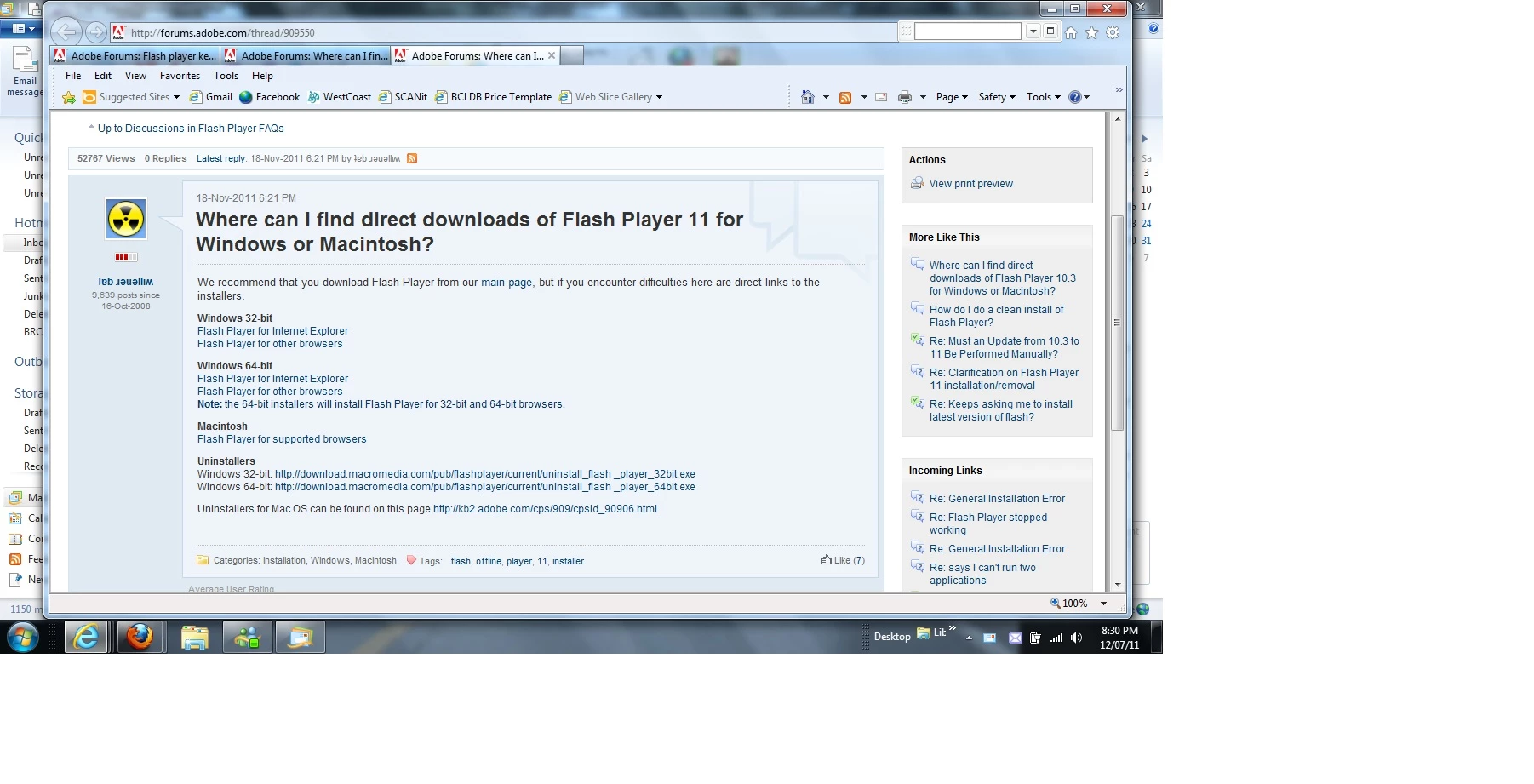Open the View menu

pos(136,76)
